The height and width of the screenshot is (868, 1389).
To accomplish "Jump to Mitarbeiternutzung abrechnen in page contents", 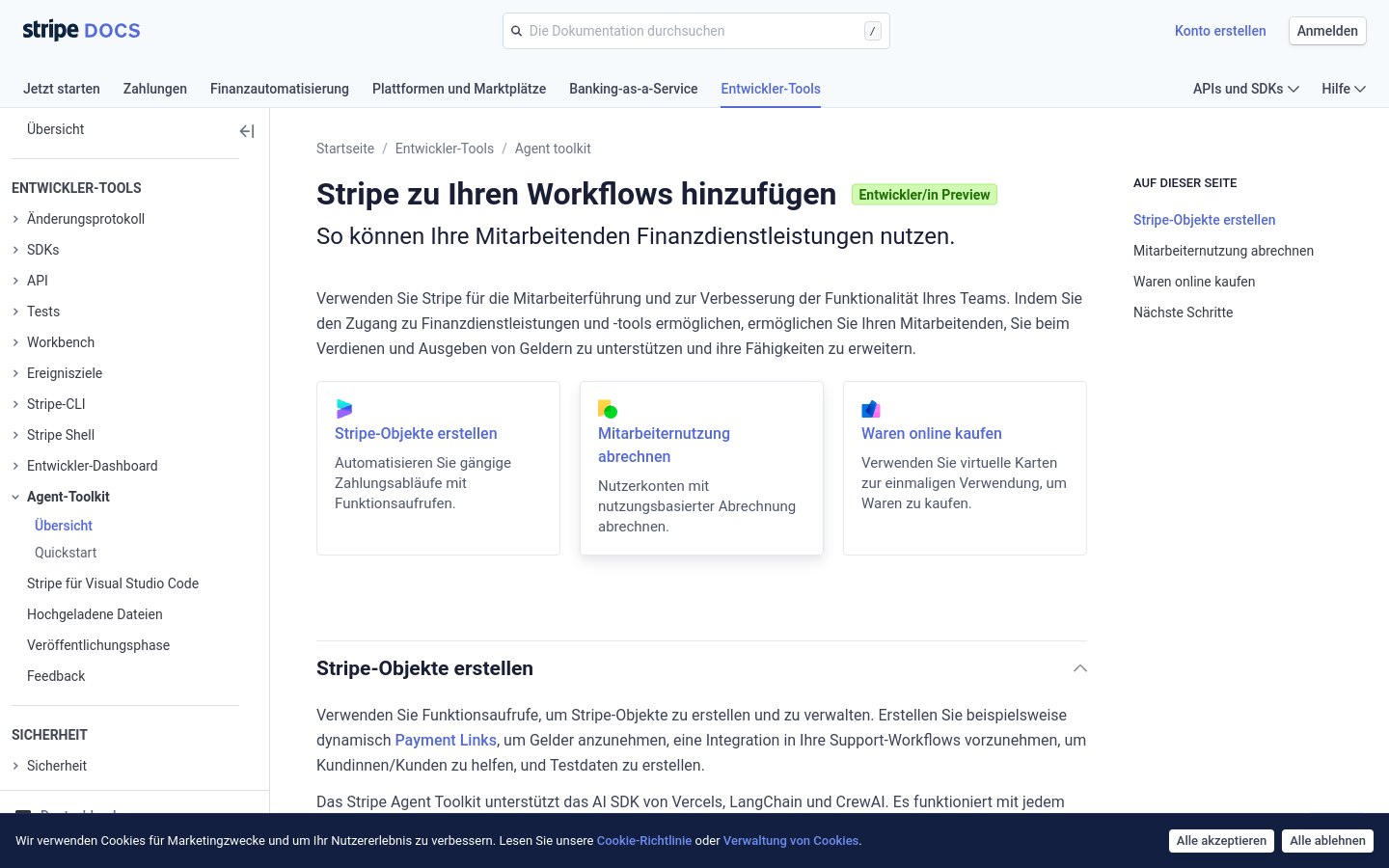I will pos(1223,251).
